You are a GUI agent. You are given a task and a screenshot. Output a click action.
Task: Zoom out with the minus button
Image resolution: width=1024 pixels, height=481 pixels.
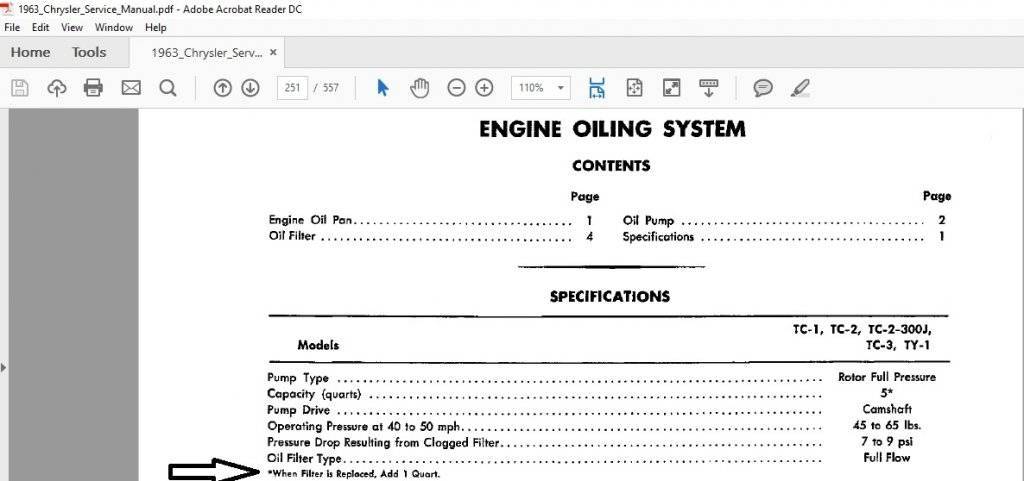(x=456, y=88)
